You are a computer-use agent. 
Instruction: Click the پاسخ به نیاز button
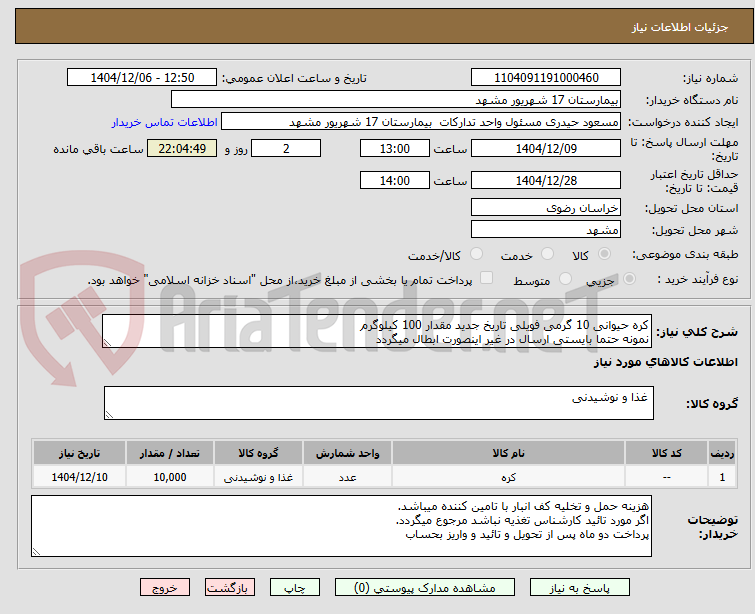pyautogui.click(x=580, y=588)
